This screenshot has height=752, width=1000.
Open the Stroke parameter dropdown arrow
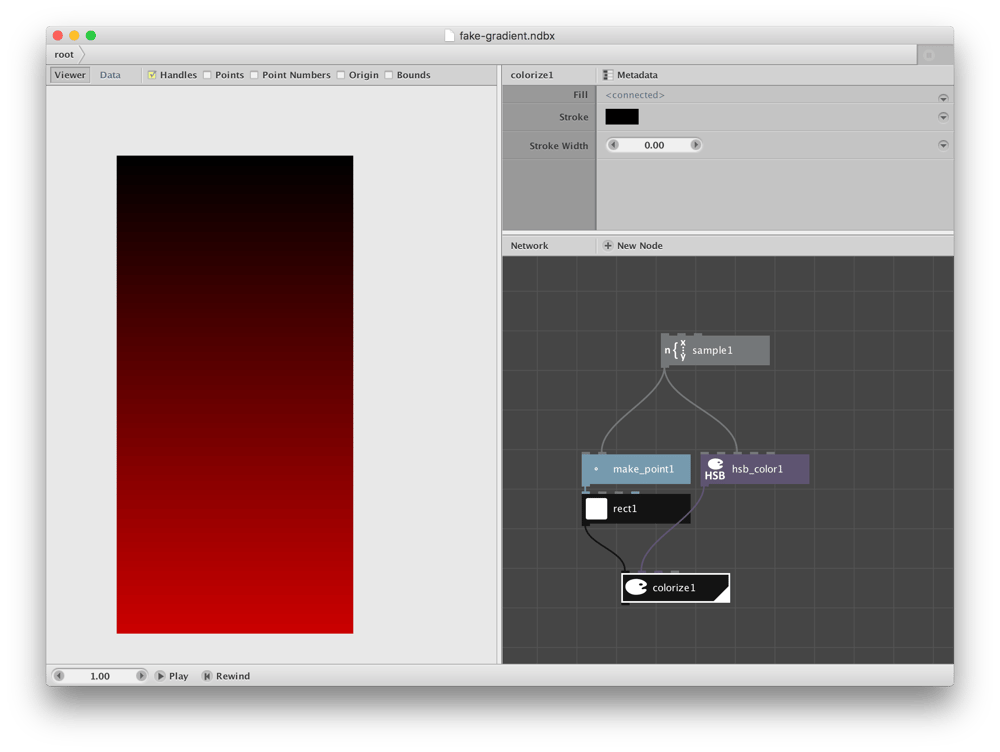pos(943,117)
